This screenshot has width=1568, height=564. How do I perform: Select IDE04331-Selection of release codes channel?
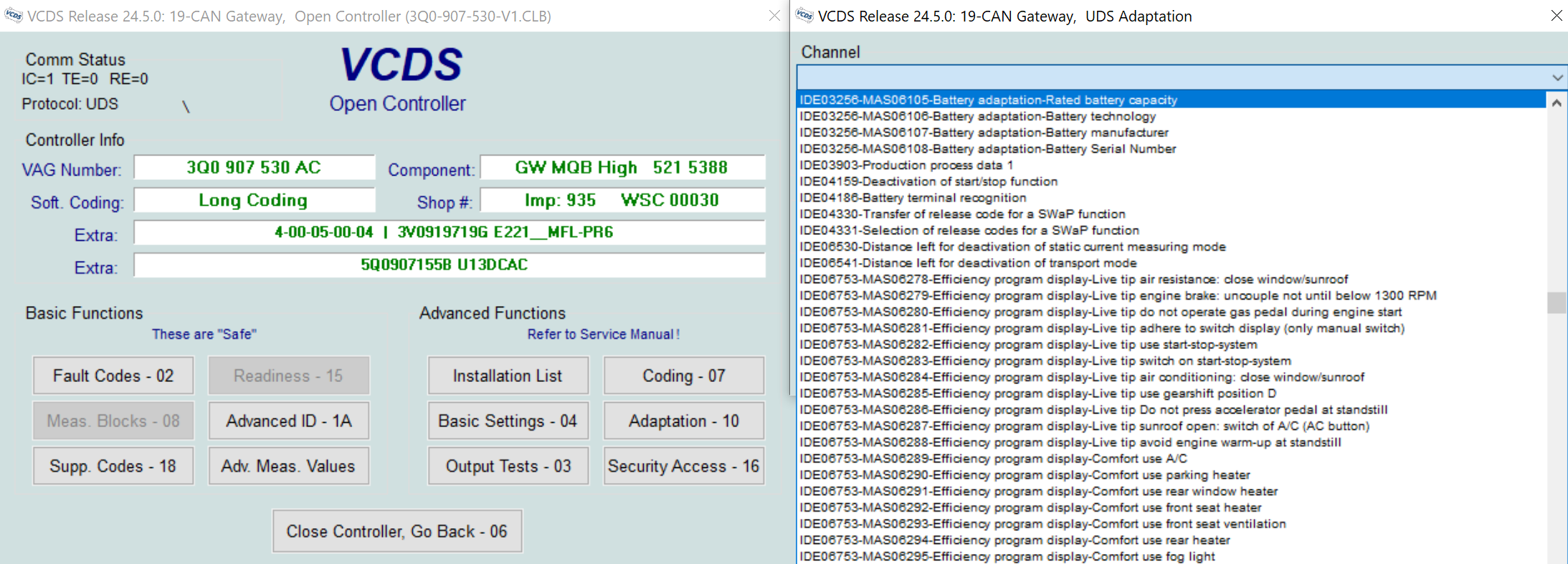point(1172,230)
